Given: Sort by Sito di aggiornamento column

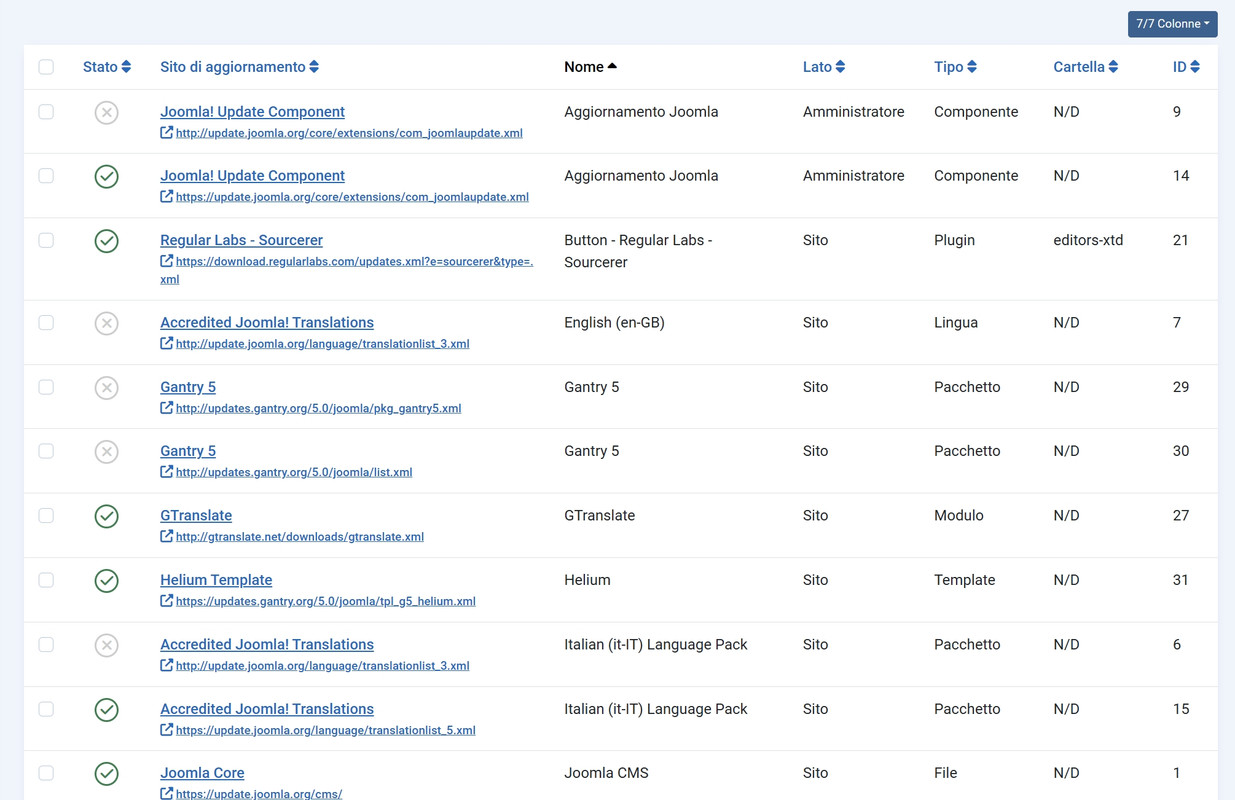Looking at the screenshot, I should coord(239,67).
